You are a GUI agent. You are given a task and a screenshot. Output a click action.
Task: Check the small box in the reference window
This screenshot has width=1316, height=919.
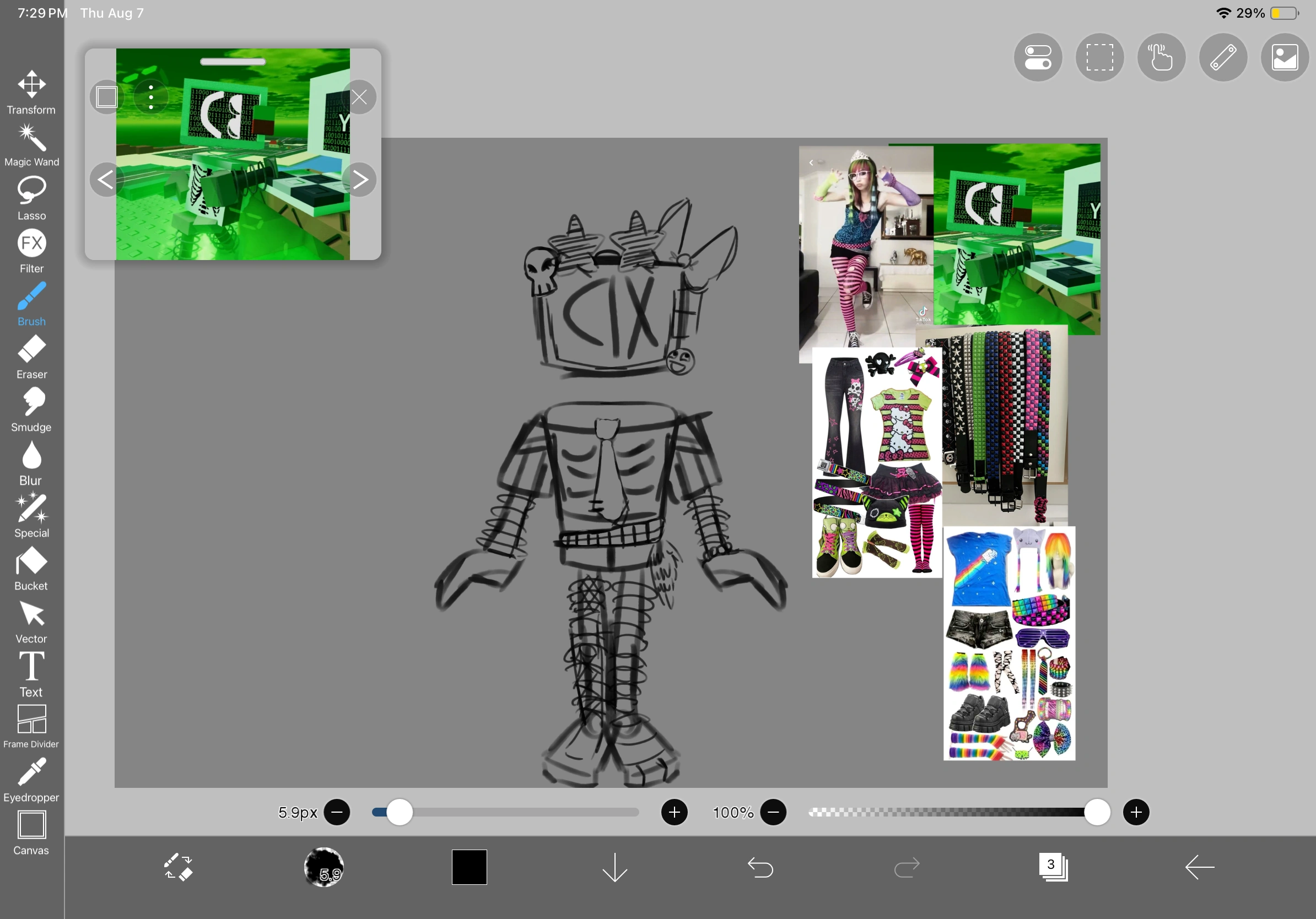click(x=106, y=97)
